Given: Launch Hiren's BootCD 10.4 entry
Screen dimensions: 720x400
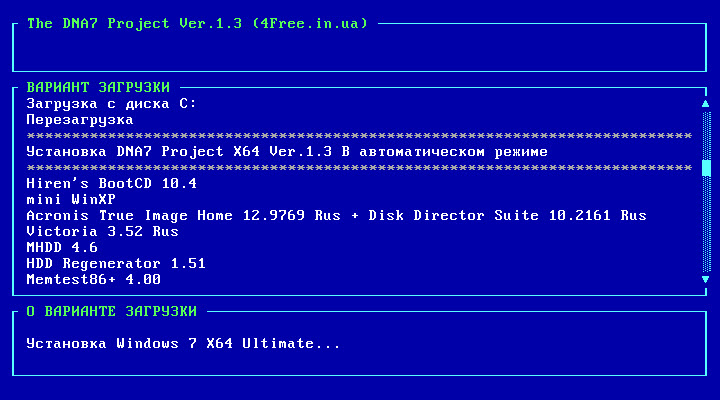Looking at the screenshot, I should click(111, 183).
